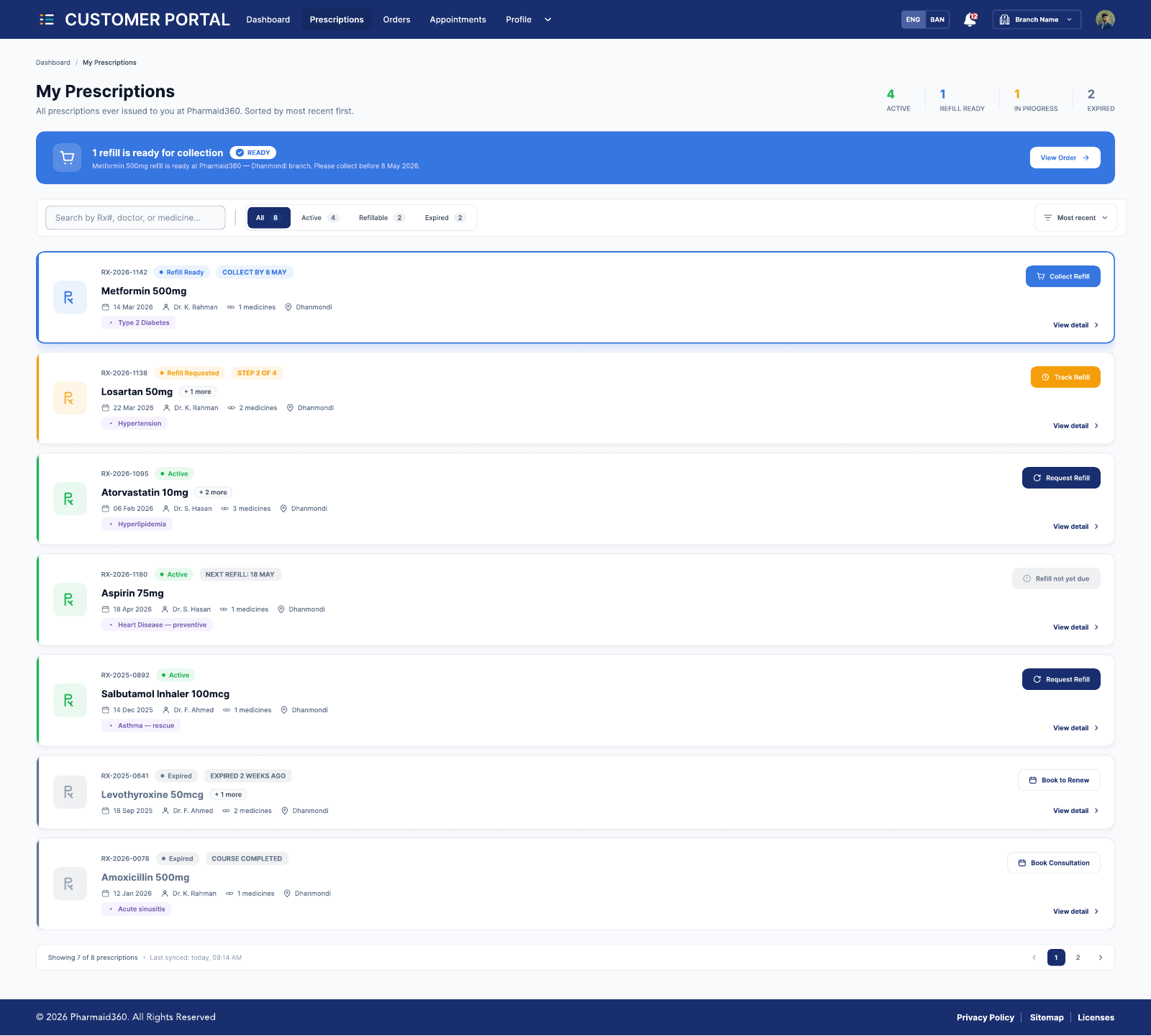Click the calendar icon beside 14 Mar 2026
Image resolution: width=1151 pixels, height=1036 pixels.
tap(105, 307)
